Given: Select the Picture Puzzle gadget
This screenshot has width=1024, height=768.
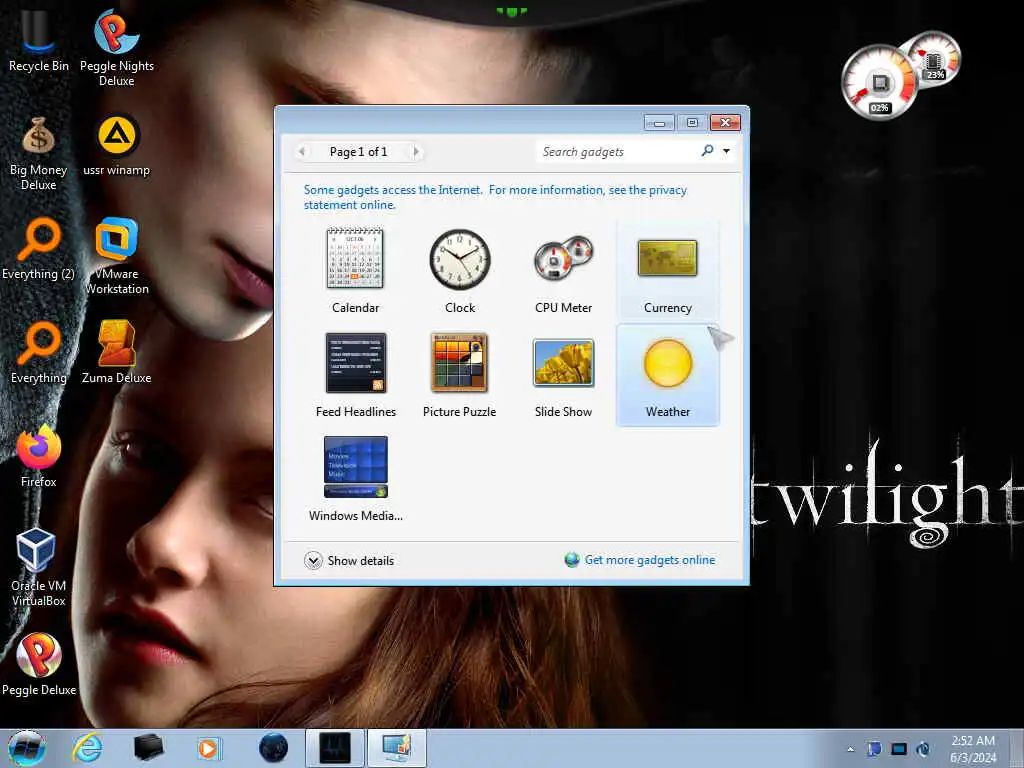Looking at the screenshot, I should pyautogui.click(x=460, y=375).
